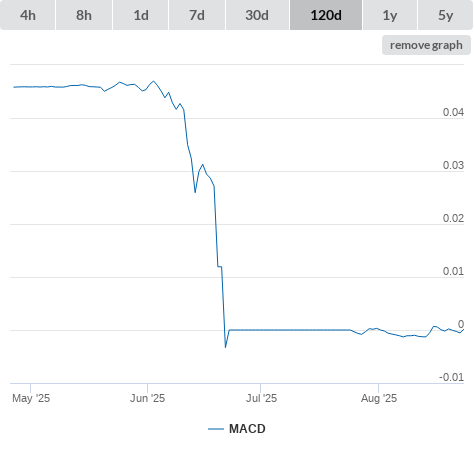Click the Aug '25 axis label
The width and height of the screenshot is (474, 455).
click(379, 398)
